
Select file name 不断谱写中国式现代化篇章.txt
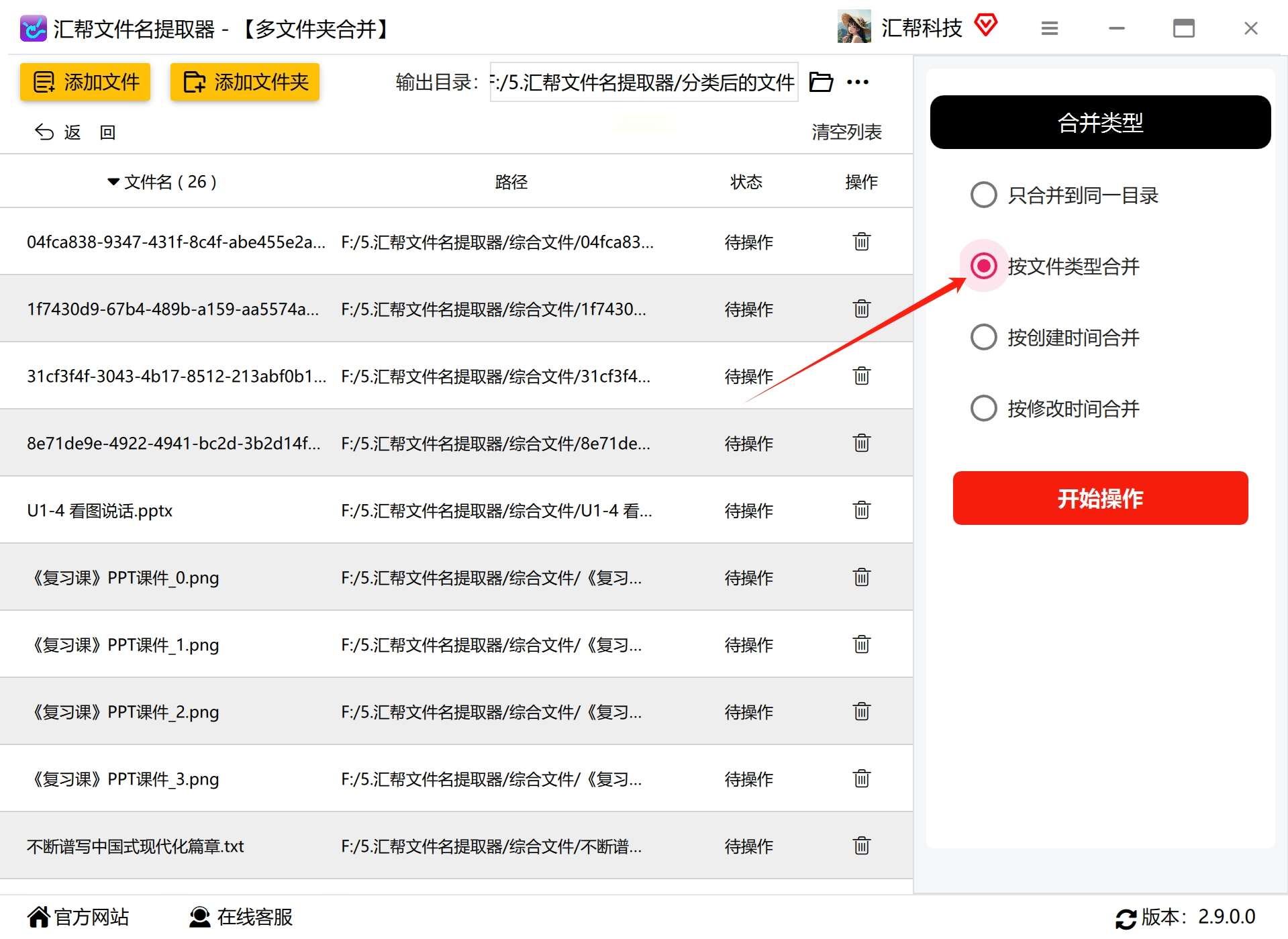(x=136, y=846)
